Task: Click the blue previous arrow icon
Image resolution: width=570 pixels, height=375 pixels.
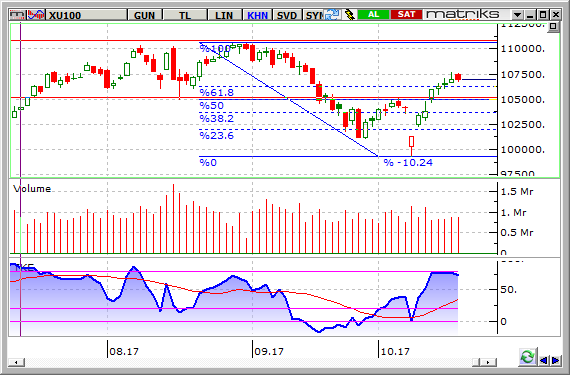Action: (x=543, y=360)
